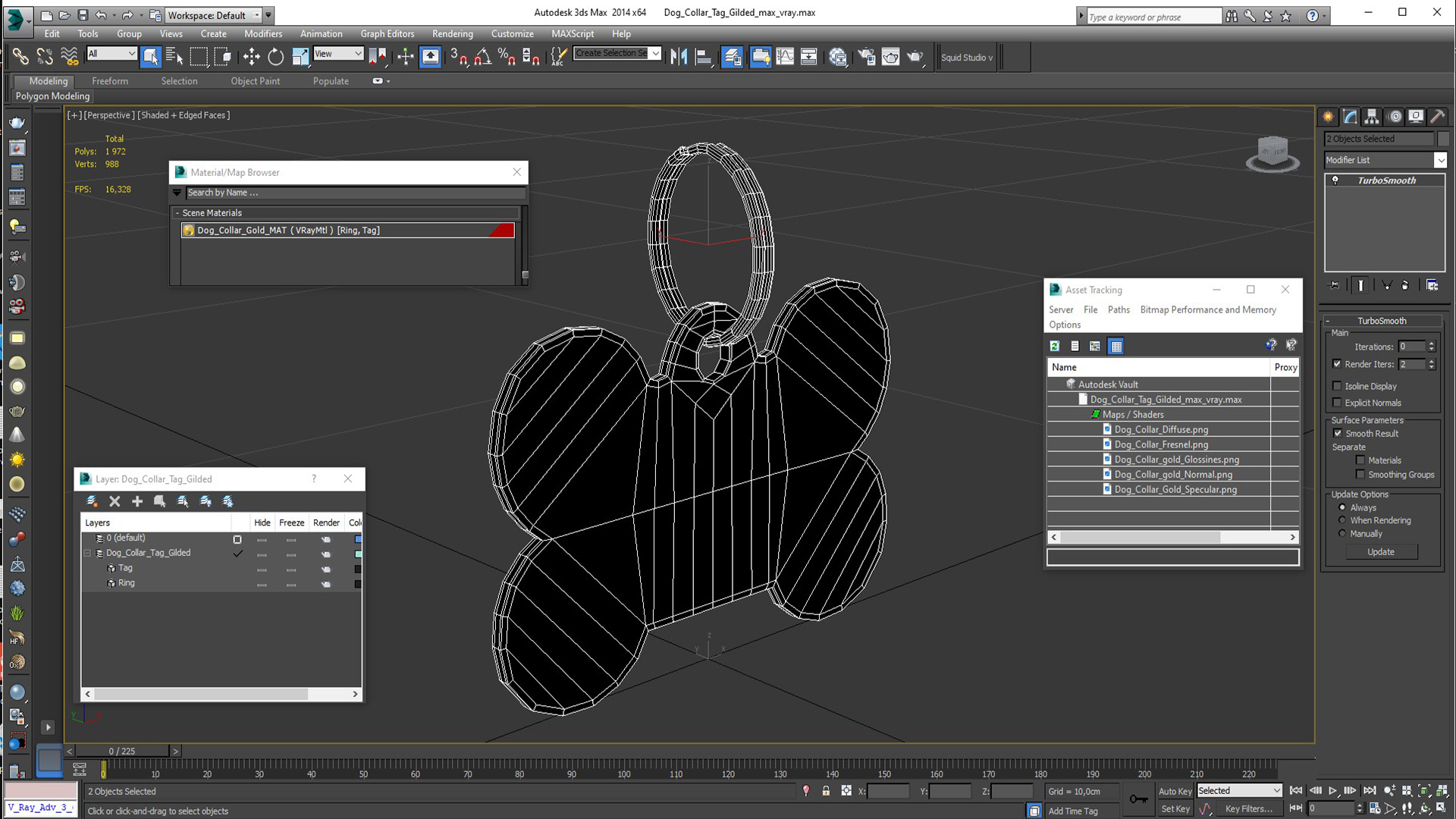Click the Mirror tool icon
This screenshot has width=1456, height=819.
click(x=679, y=57)
